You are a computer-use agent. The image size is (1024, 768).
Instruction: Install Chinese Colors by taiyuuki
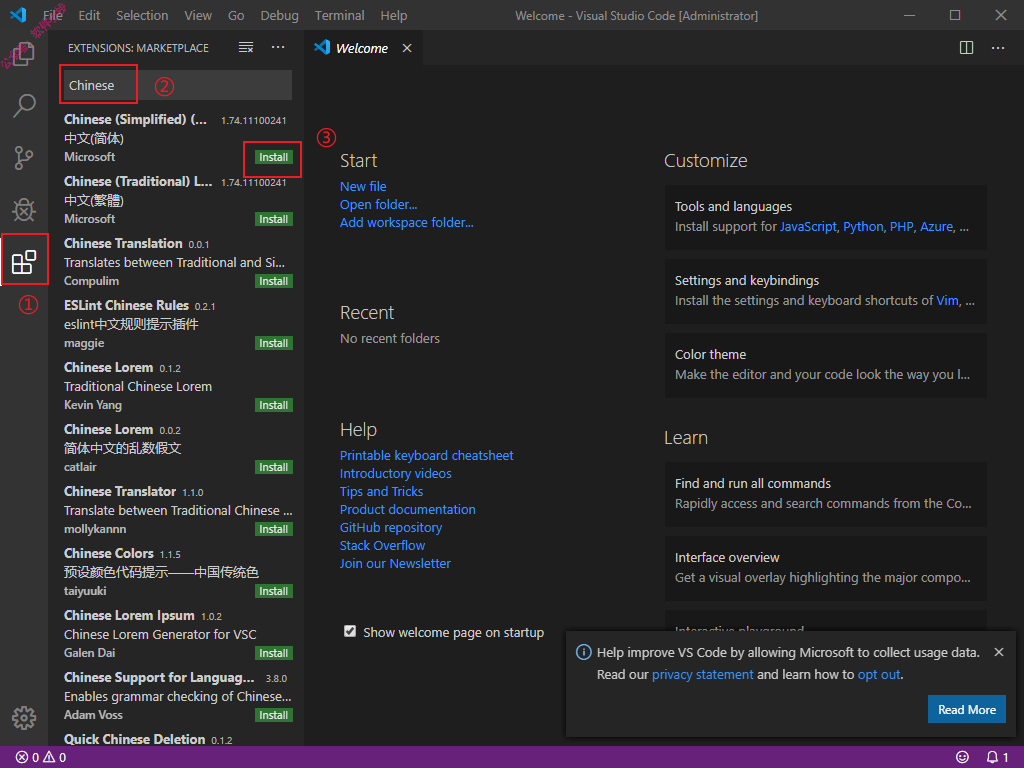tap(273, 591)
